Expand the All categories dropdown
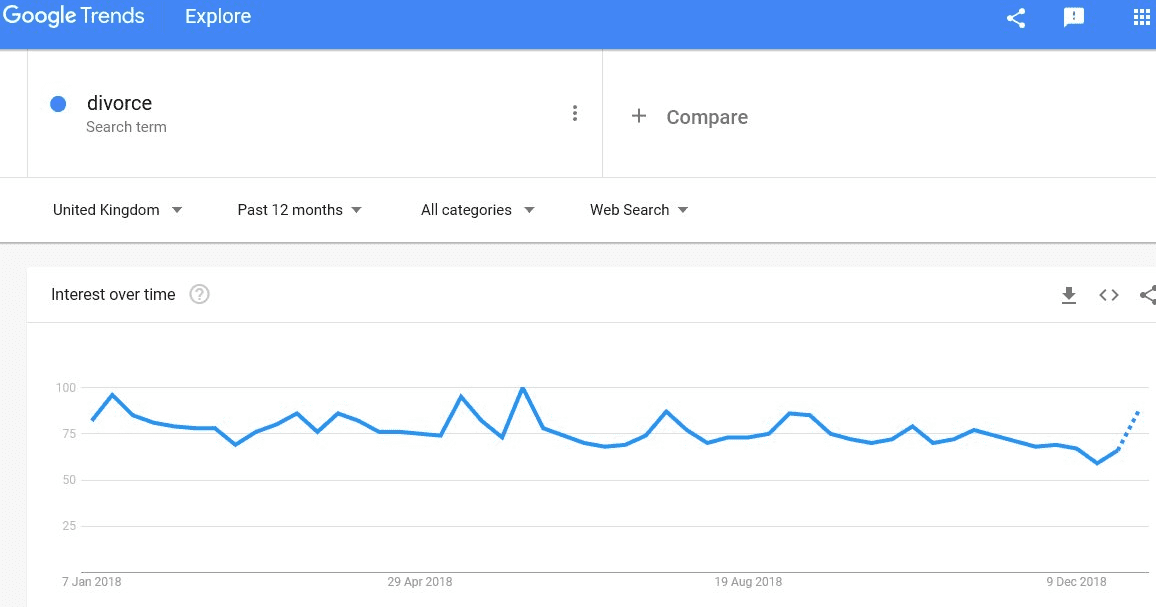 (x=478, y=210)
